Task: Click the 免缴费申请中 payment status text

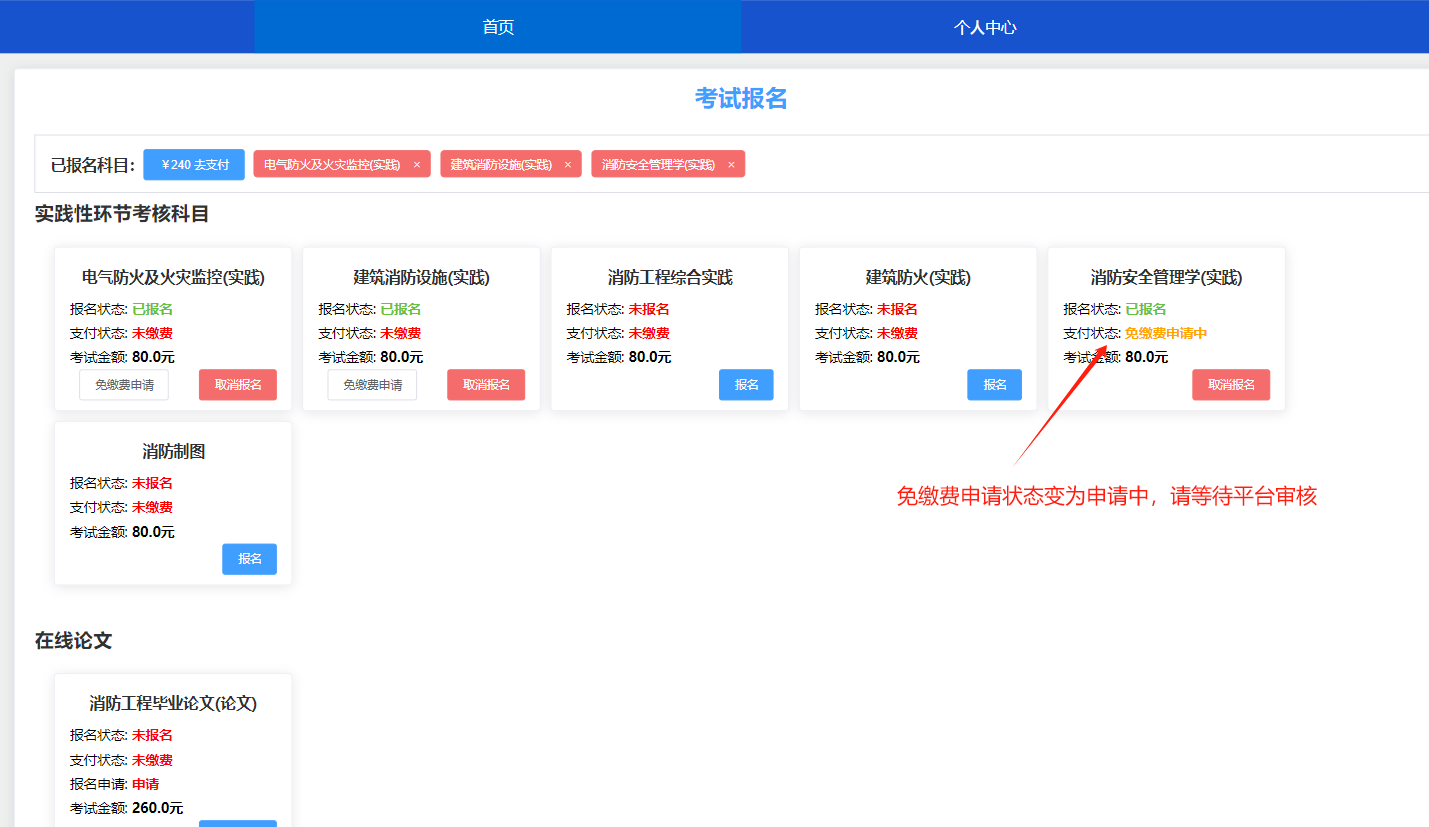Action: (x=1166, y=333)
